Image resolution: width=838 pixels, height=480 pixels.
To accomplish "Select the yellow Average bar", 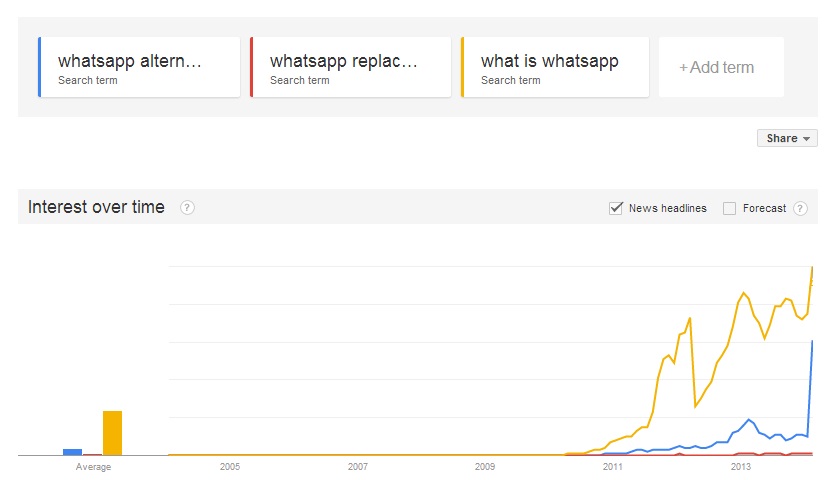I will click(112, 433).
